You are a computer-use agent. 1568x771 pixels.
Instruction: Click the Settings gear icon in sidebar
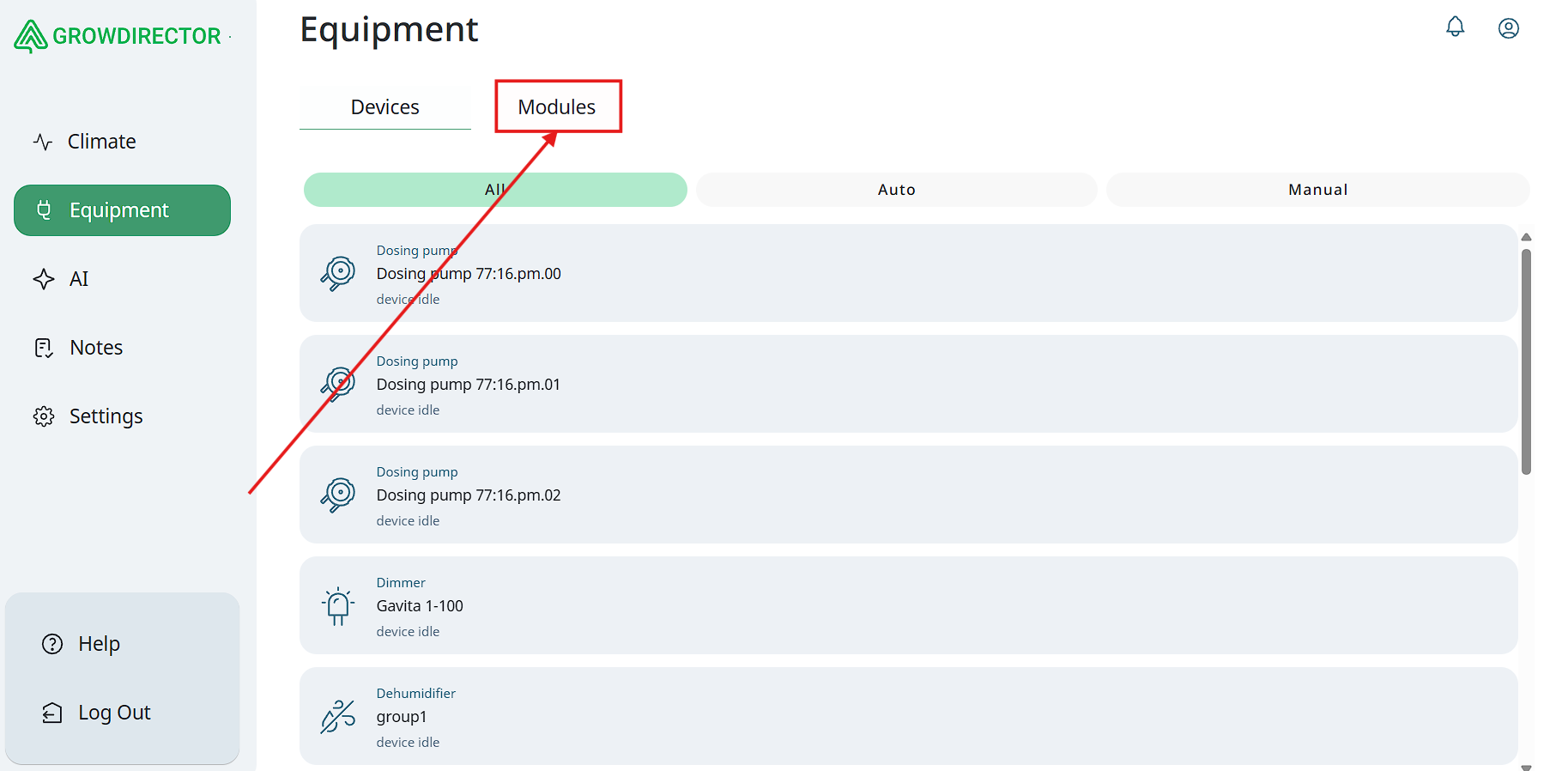[x=44, y=416]
